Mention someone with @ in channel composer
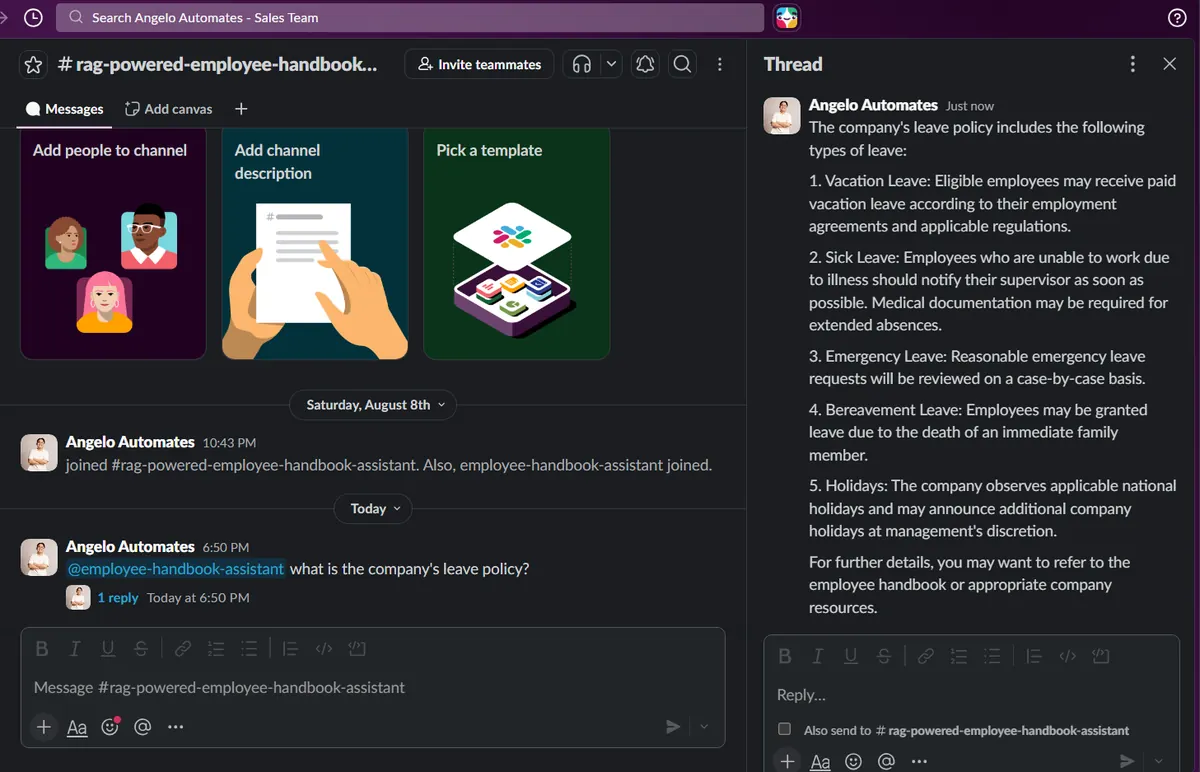Image resolution: width=1200 pixels, height=772 pixels. [x=143, y=727]
